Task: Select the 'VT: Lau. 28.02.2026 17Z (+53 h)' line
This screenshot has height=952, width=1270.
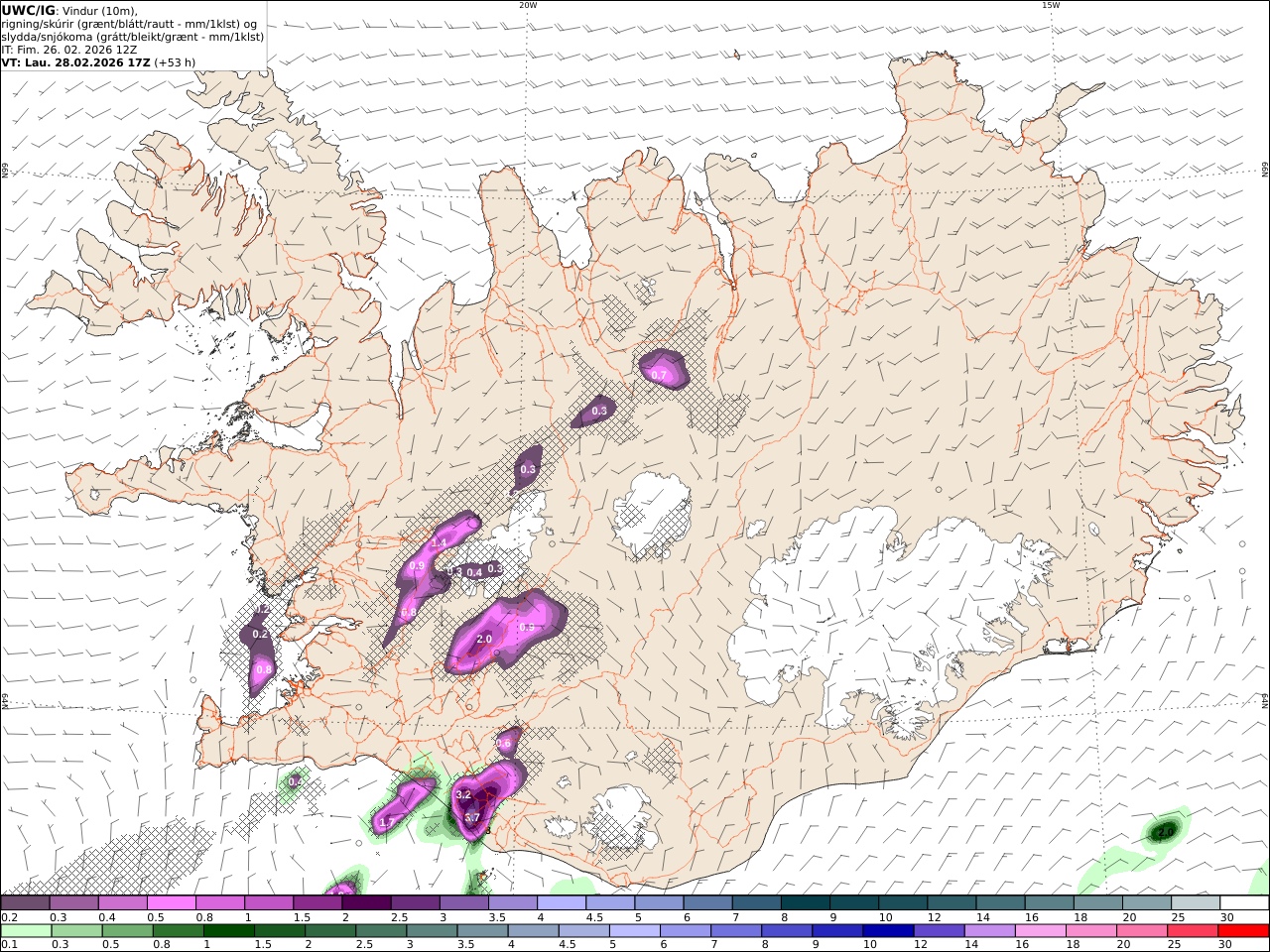Action: coord(98,62)
